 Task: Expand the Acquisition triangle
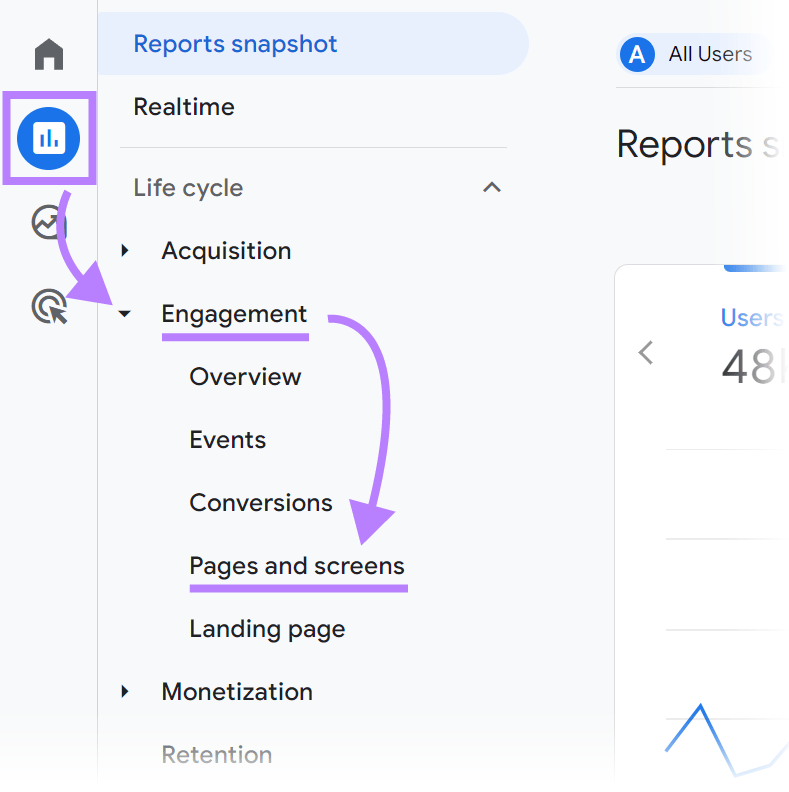point(125,251)
